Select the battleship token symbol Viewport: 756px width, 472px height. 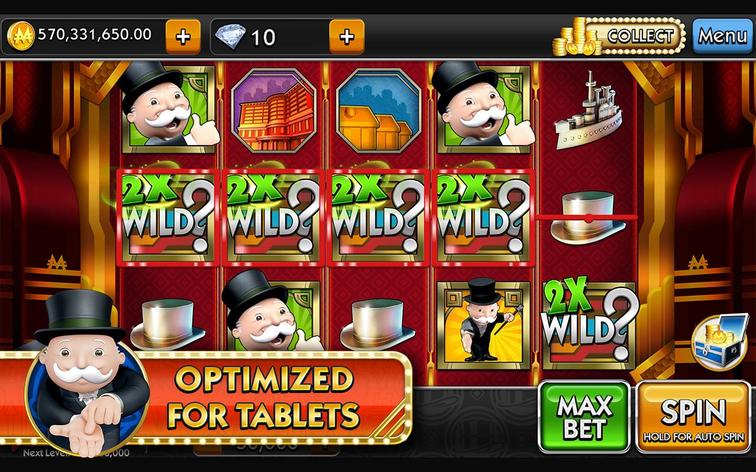[x=588, y=110]
